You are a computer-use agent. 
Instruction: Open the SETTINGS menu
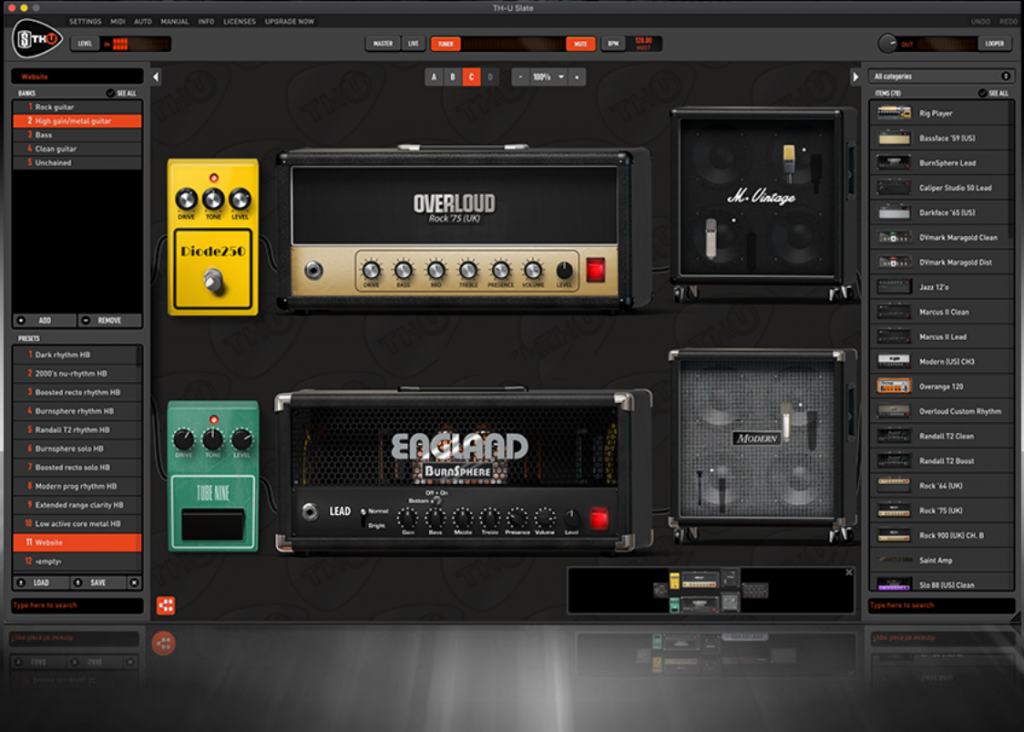click(x=85, y=22)
